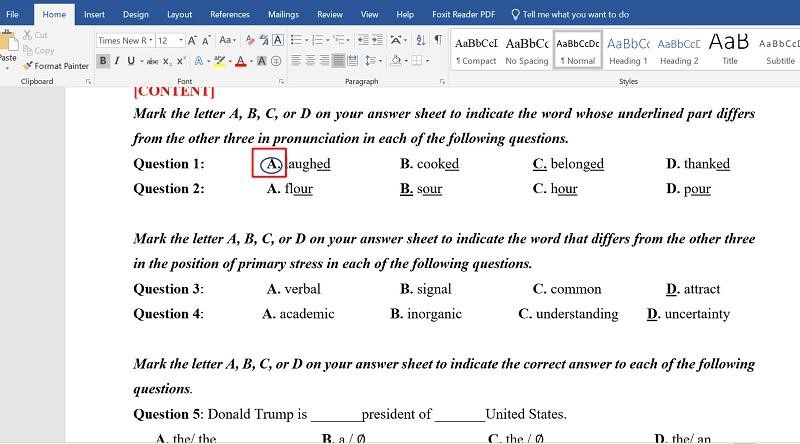Screen dimensions: 800x444
Task: Align text right
Action: (324, 61)
